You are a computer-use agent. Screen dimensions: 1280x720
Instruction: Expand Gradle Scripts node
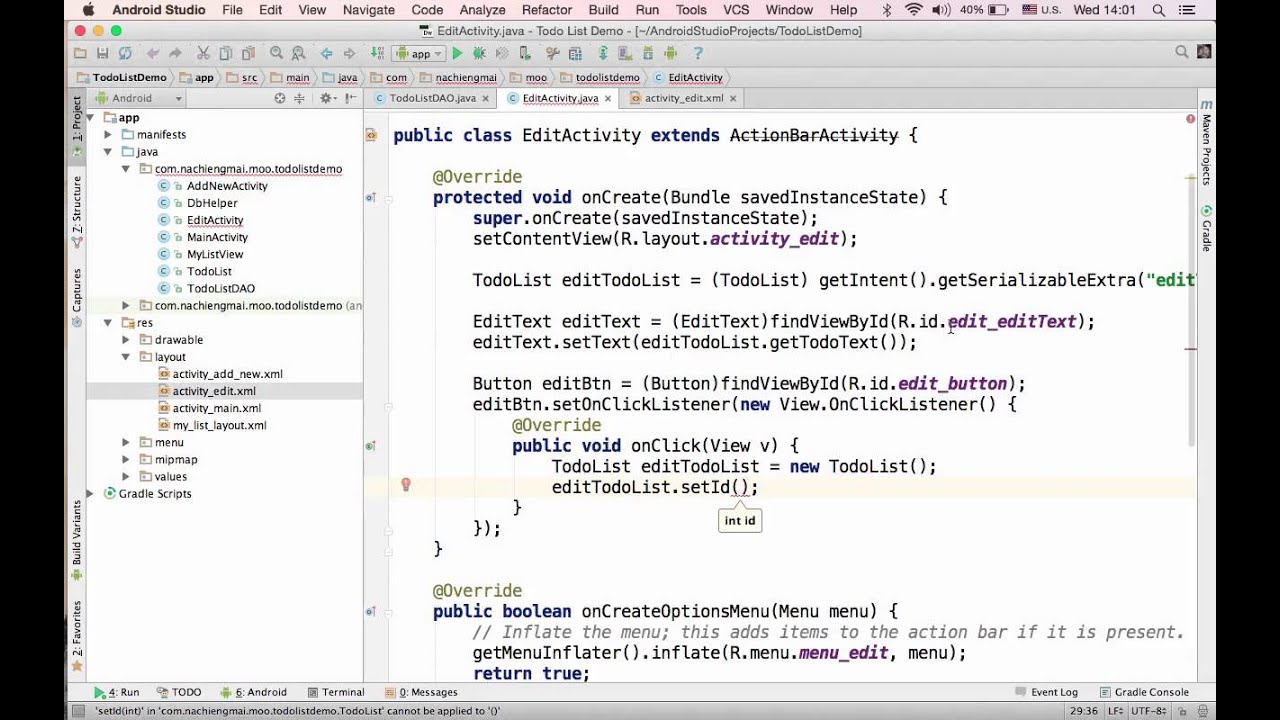coord(90,494)
